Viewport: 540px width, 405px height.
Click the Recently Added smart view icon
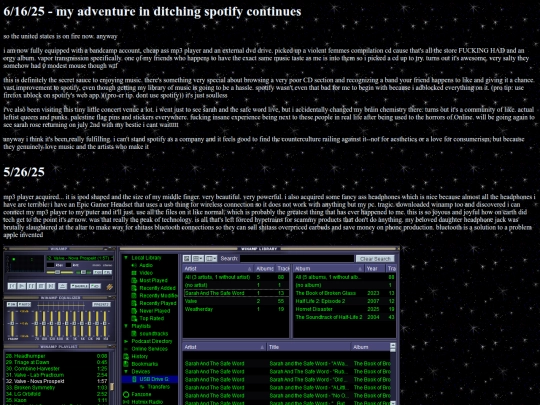point(134,288)
